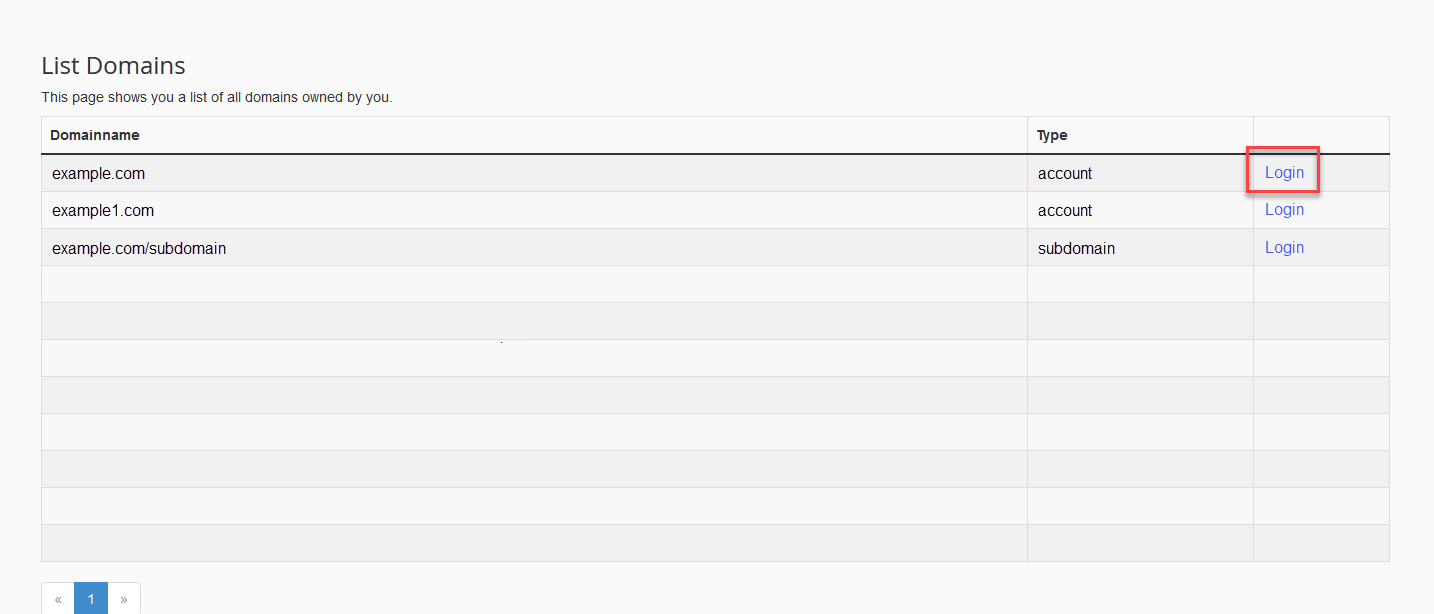Image resolution: width=1434 pixels, height=614 pixels.
Task: Click the Domainname column header
Action: 96,135
